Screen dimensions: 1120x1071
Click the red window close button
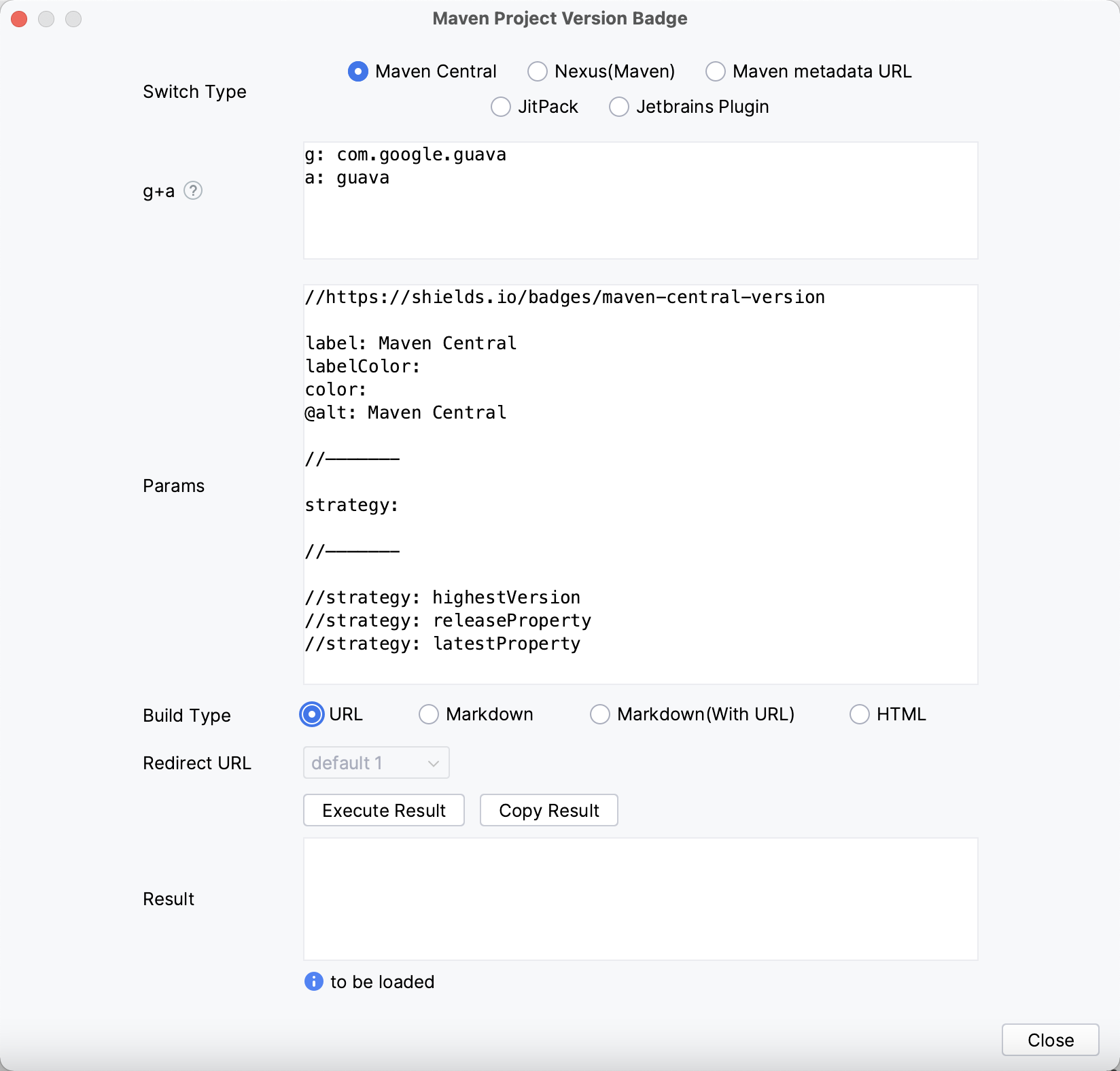(19, 19)
